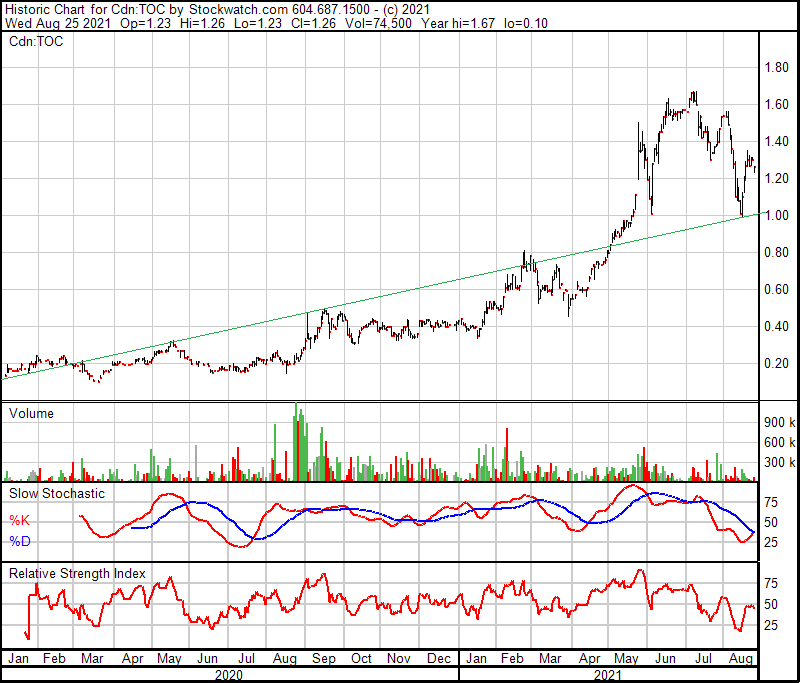Click the Cdn:TOC ticker label in chart

click(x=36, y=41)
